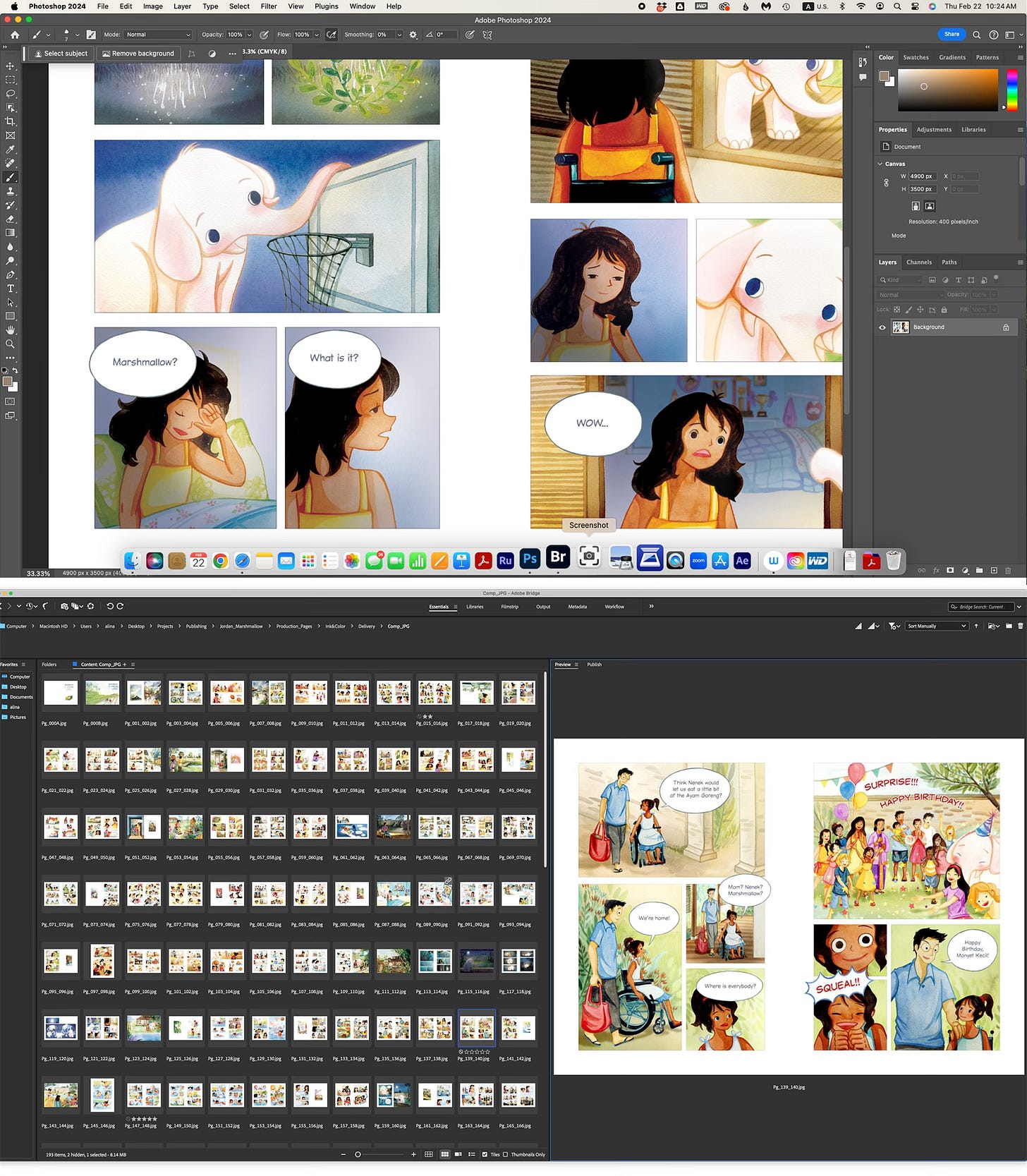Switch to Filmstrip workspace in Bridge
The image size is (1027, 1176).
coord(509,607)
